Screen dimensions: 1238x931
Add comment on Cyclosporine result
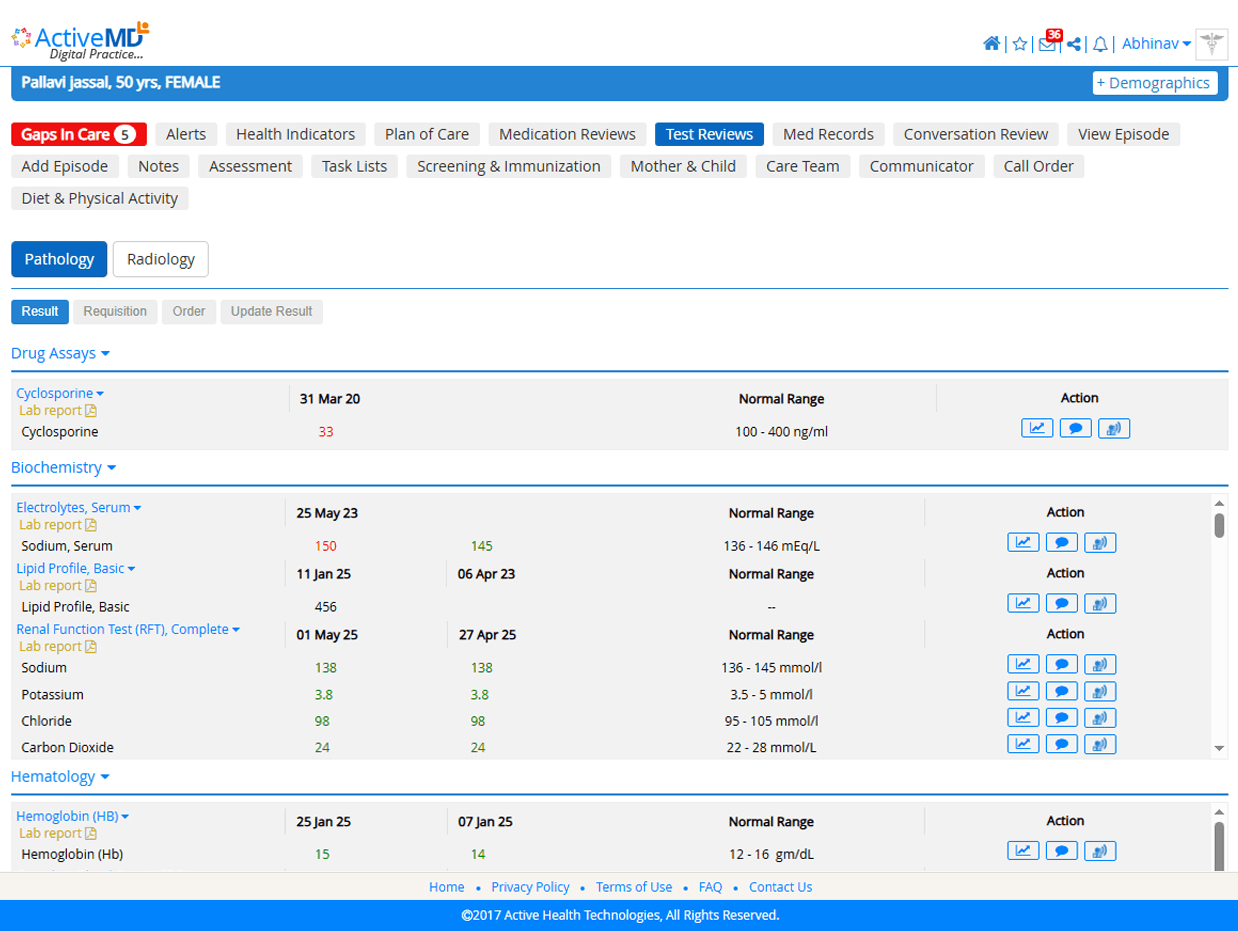coord(1075,428)
